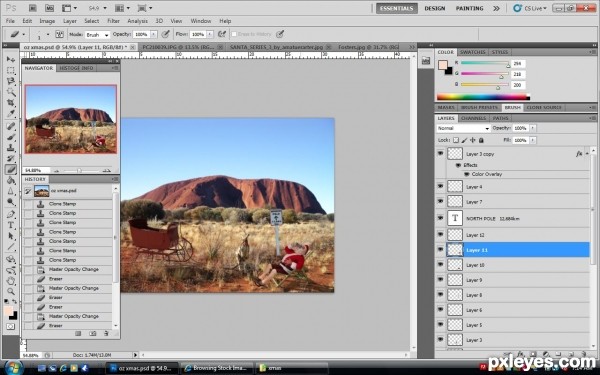The image size is (600, 375).
Task: Select the Type tool
Action: pyautogui.click(x=11, y=225)
